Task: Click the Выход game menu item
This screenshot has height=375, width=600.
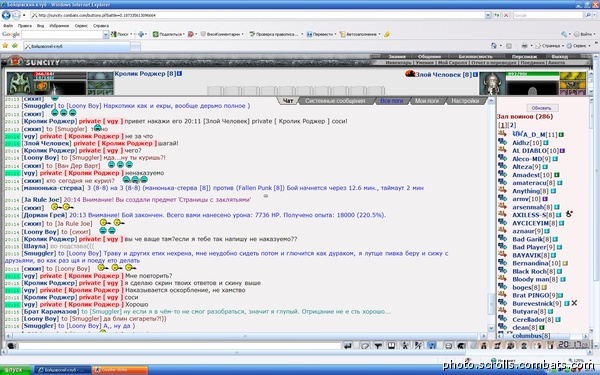Action: click(560, 57)
